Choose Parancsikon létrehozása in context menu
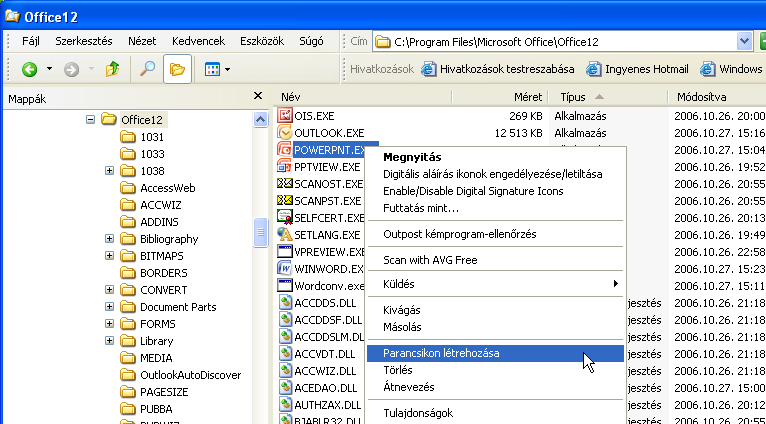This screenshot has width=766, height=424. [x=495, y=353]
